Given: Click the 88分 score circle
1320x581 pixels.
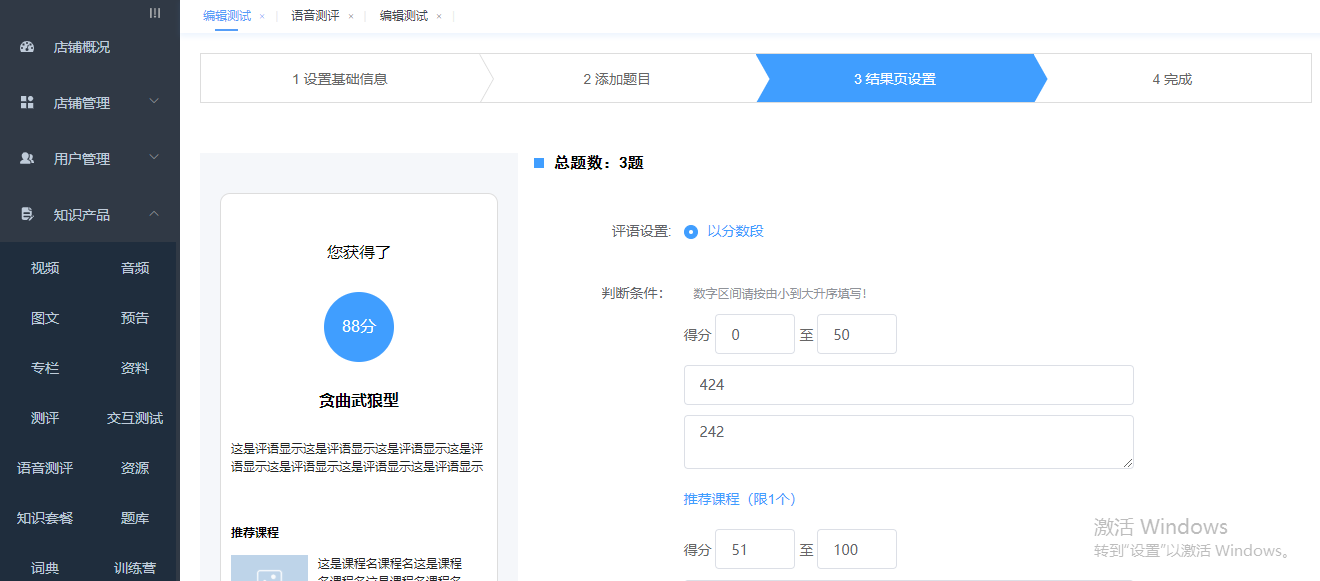Looking at the screenshot, I should point(359,327).
